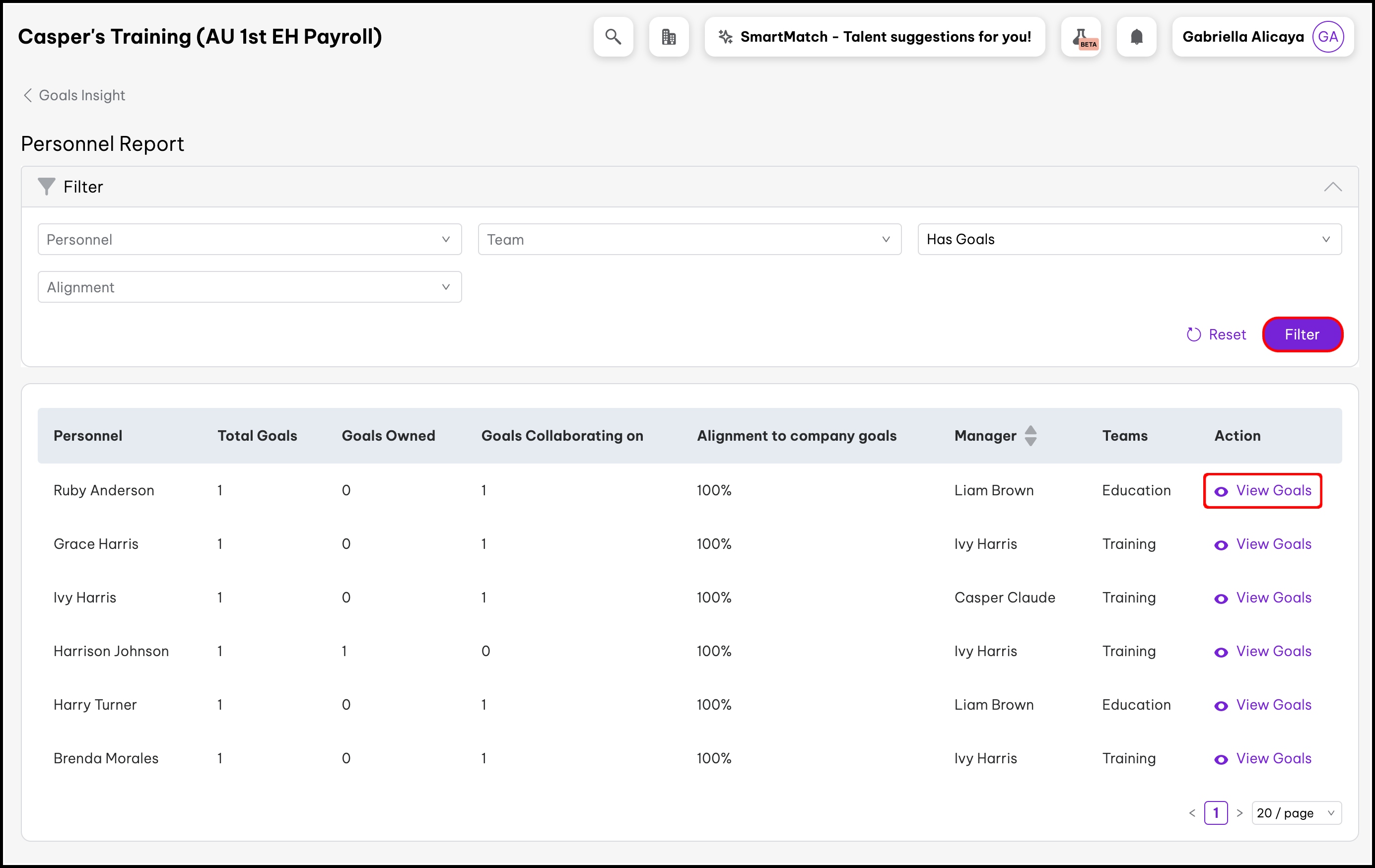Viewport: 1375px width, 868px height.
Task: Click the search magnifier icon
Action: [613, 37]
